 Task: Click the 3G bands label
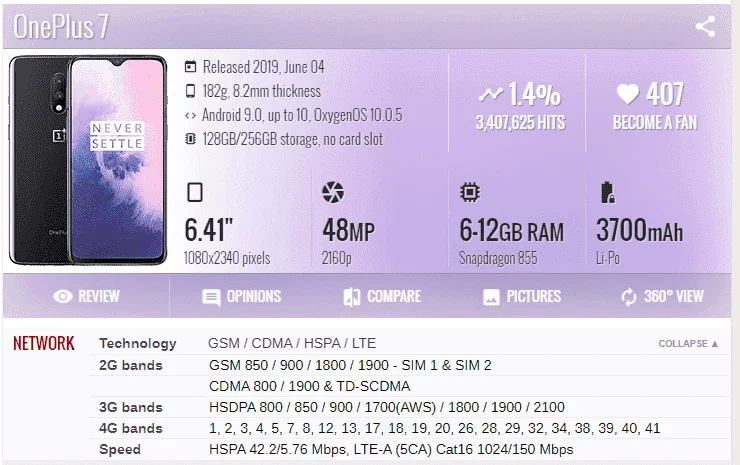[131, 407]
